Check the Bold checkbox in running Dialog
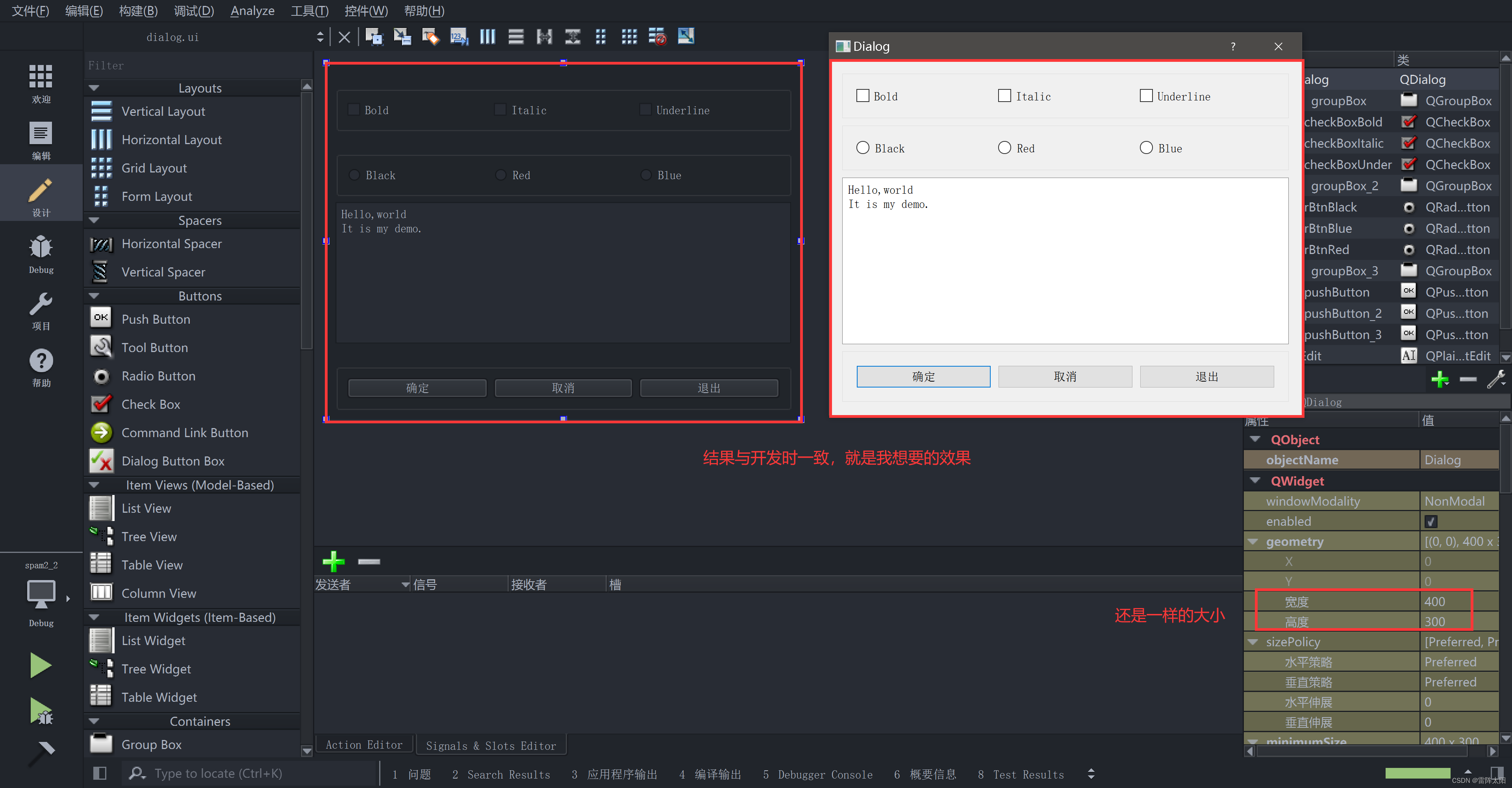 click(862, 96)
